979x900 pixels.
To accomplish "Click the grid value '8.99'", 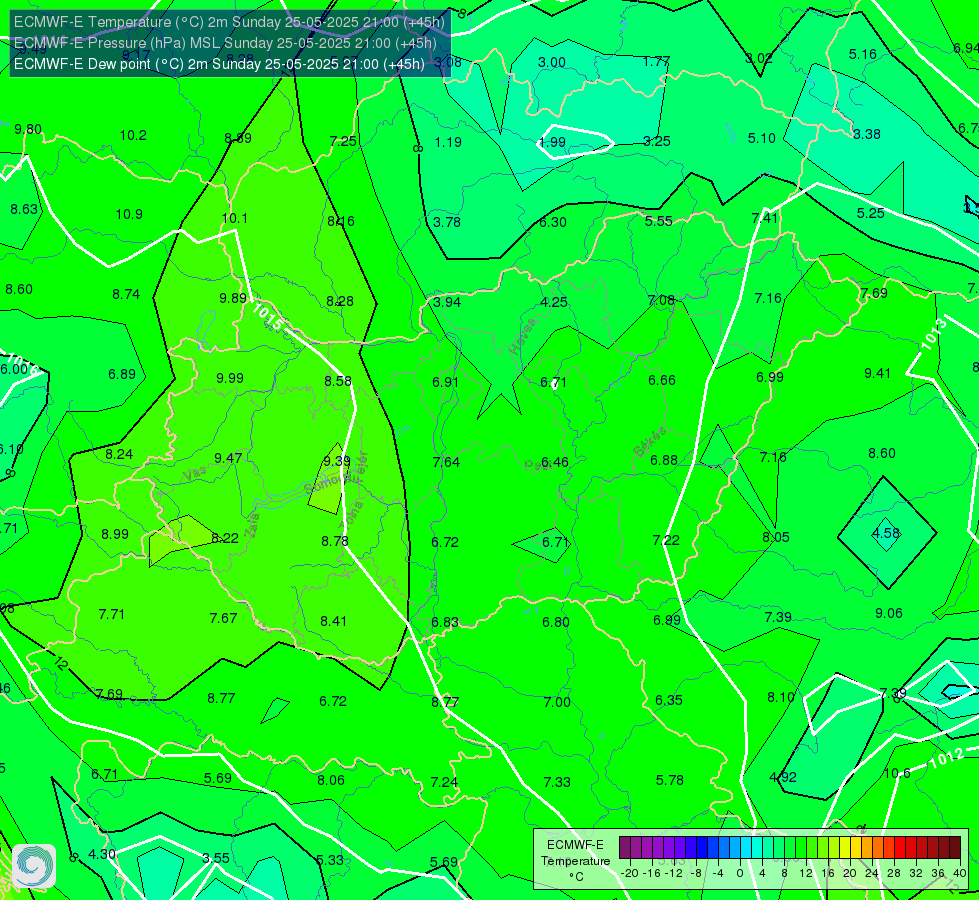I will pos(115,534).
